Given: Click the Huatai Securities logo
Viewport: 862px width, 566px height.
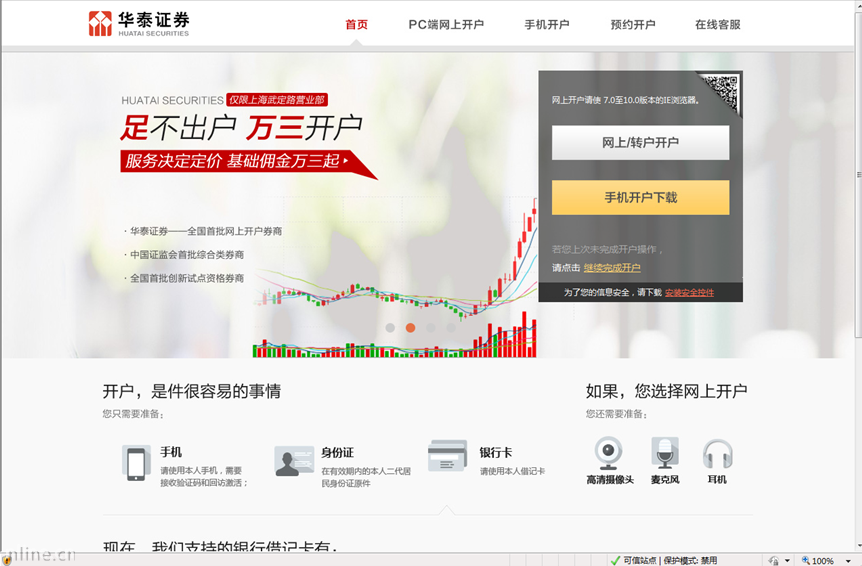Looking at the screenshot, I should 139,24.
